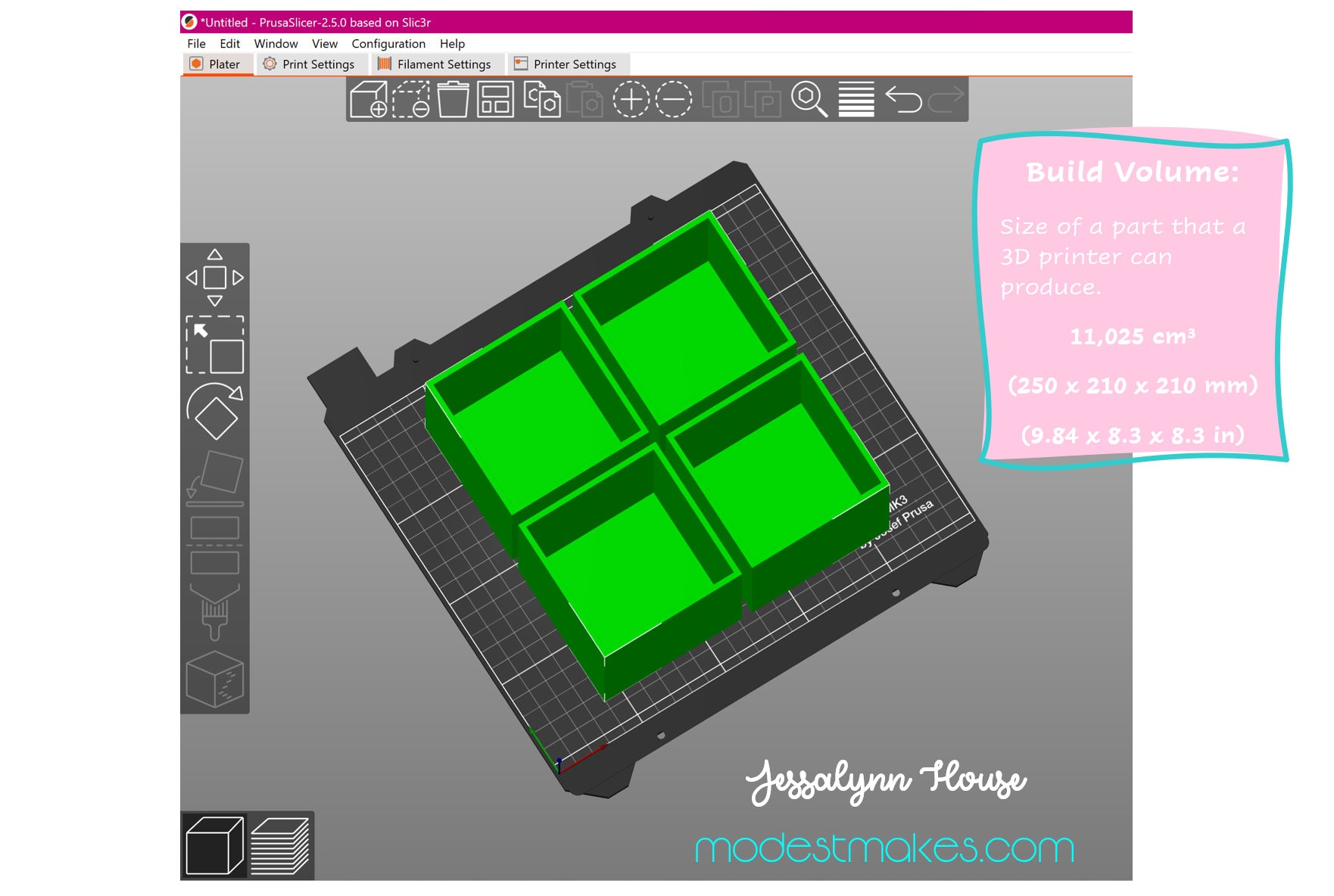
Task: Switch to sliced layers preview
Action: pos(280,845)
